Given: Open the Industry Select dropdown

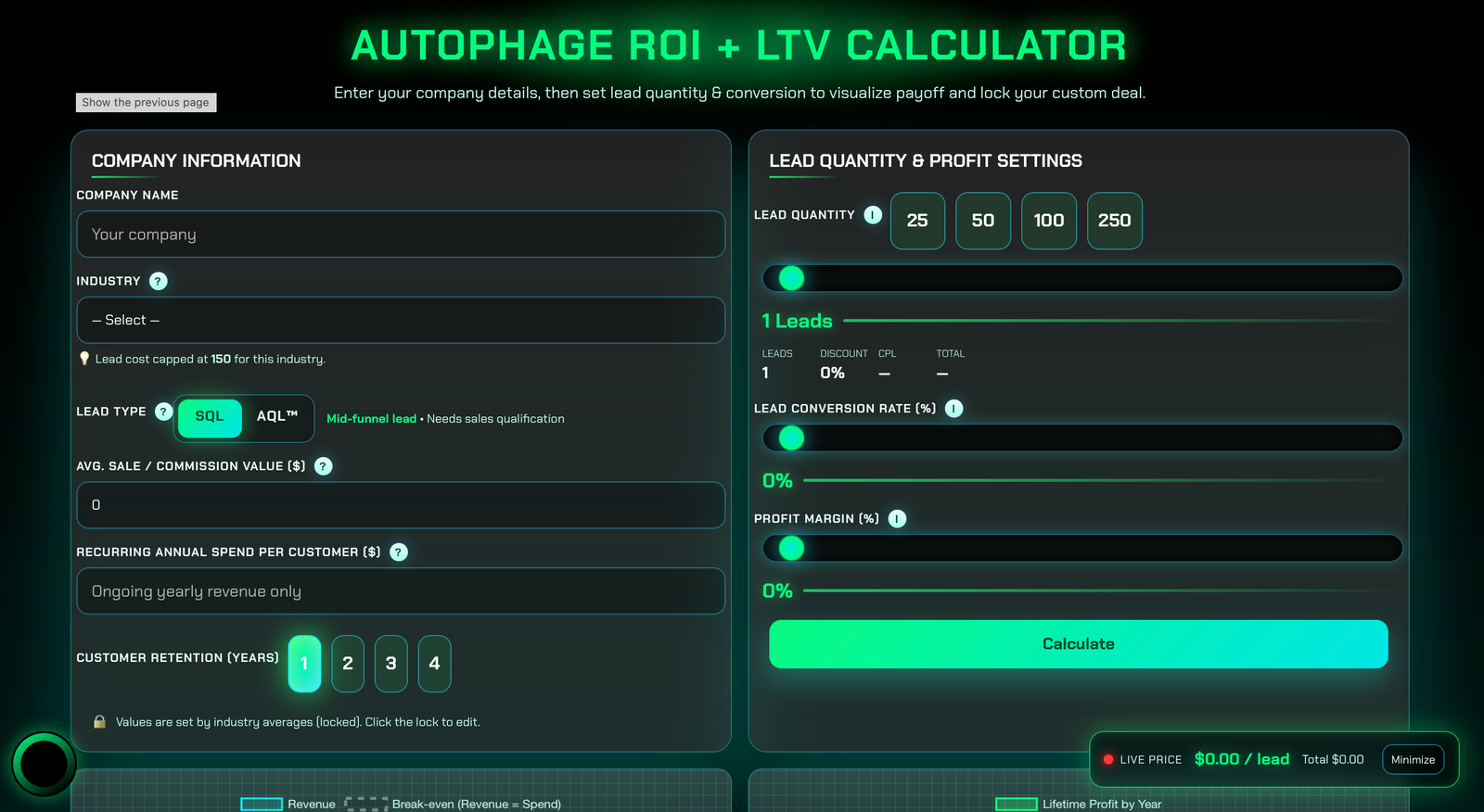Looking at the screenshot, I should click(401, 320).
